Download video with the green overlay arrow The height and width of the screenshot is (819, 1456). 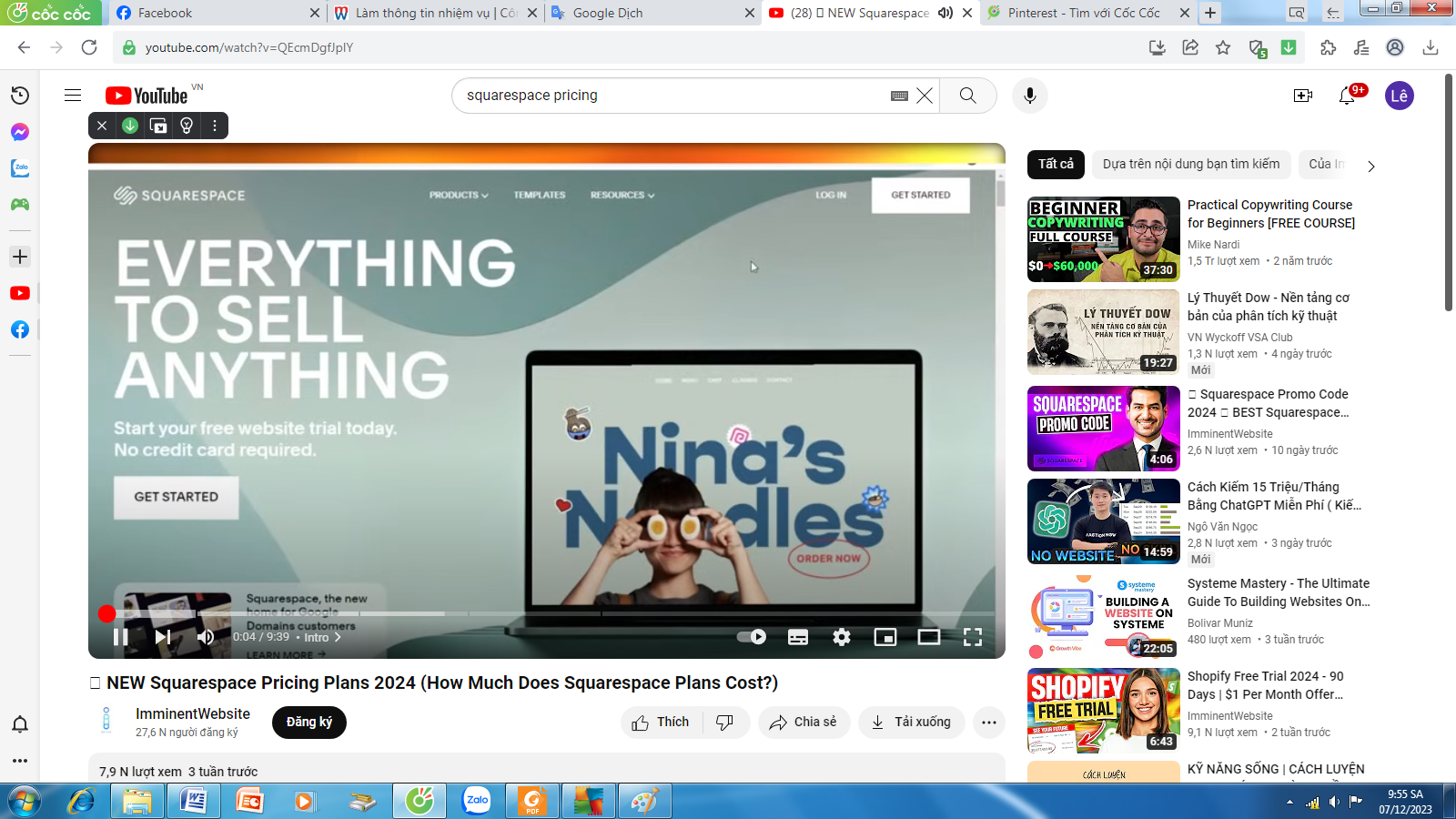pyautogui.click(x=130, y=126)
